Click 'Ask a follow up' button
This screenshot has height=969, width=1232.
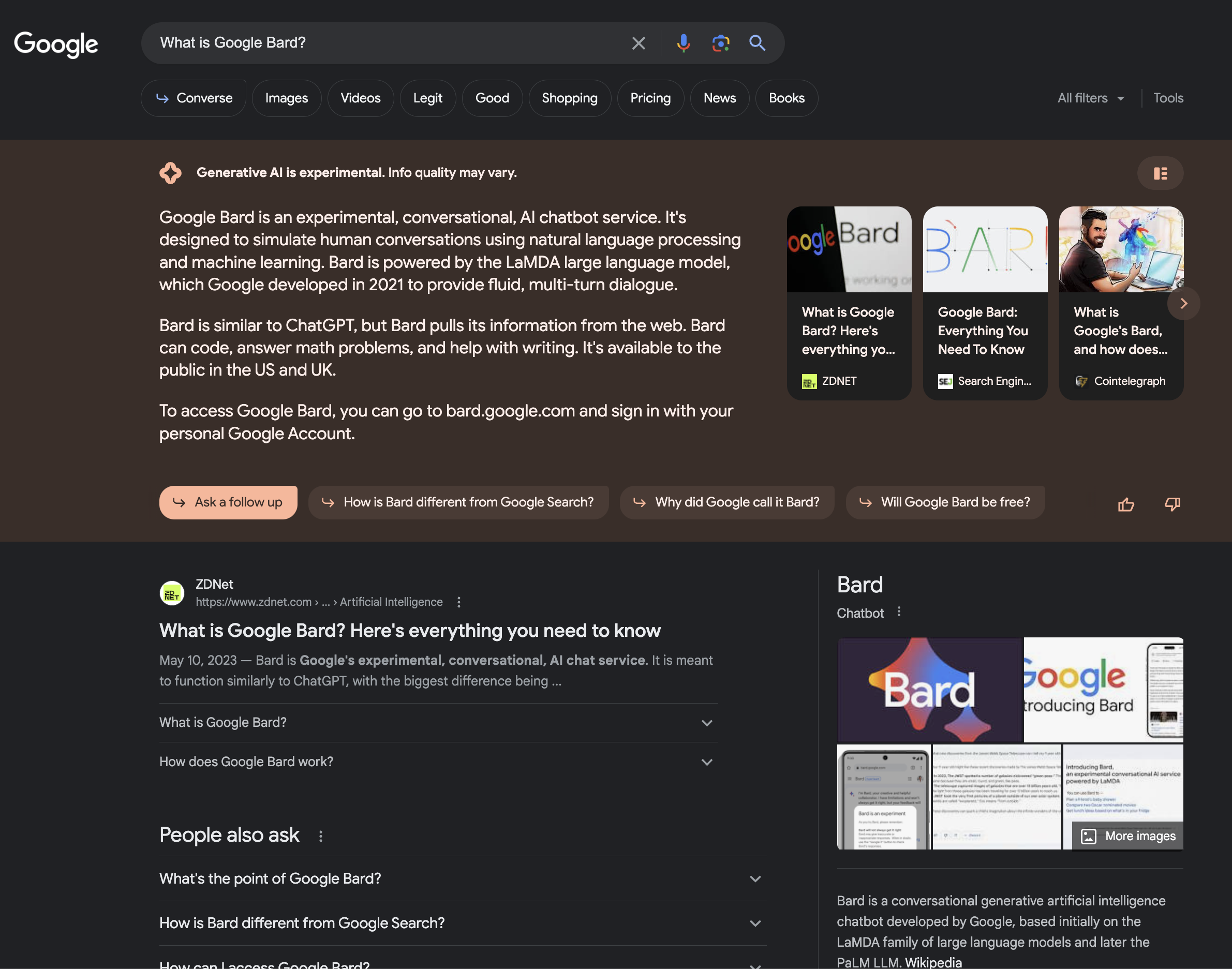(x=227, y=502)
